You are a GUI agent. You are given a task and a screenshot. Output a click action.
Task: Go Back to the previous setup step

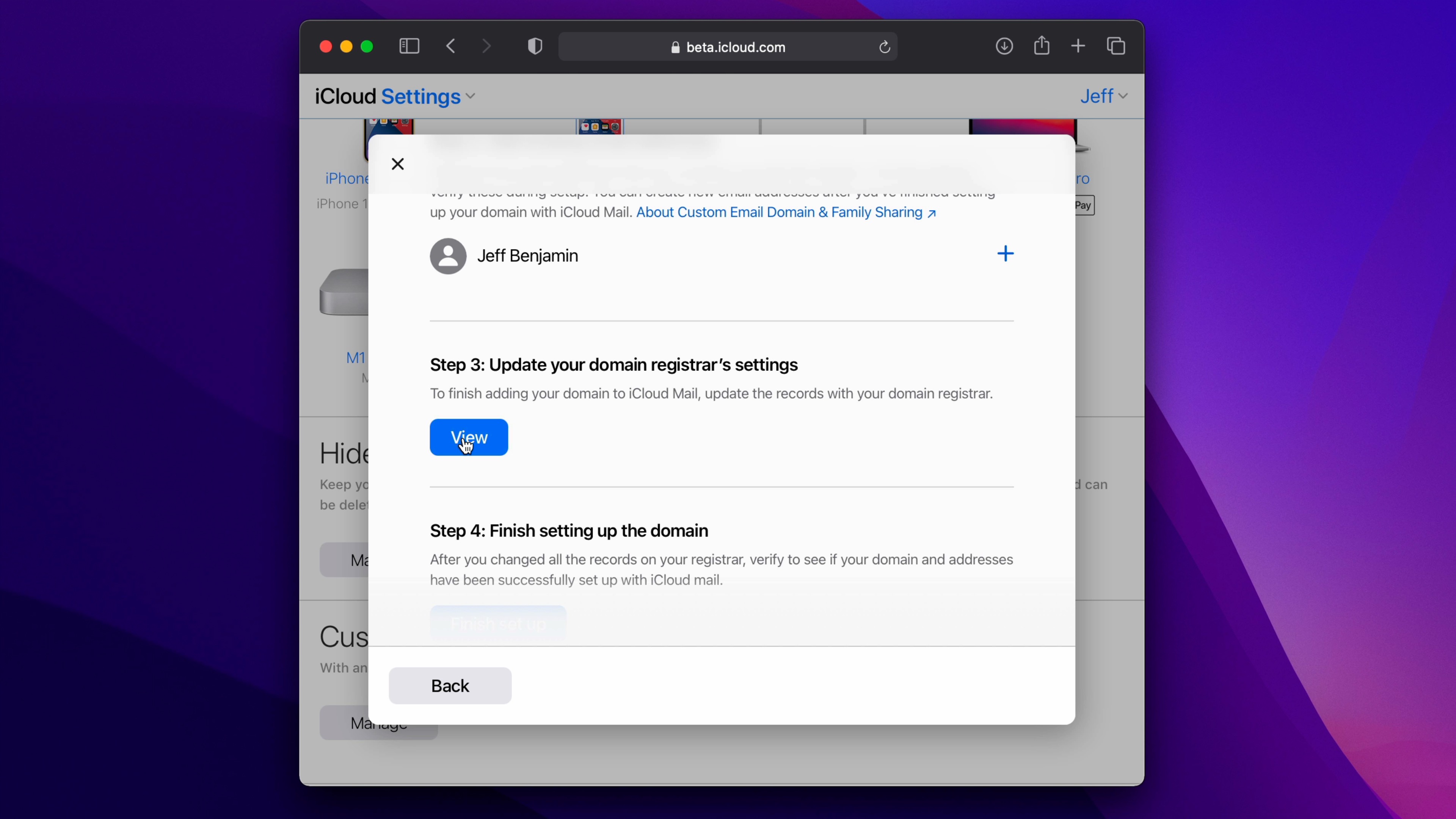pos(449,686)
